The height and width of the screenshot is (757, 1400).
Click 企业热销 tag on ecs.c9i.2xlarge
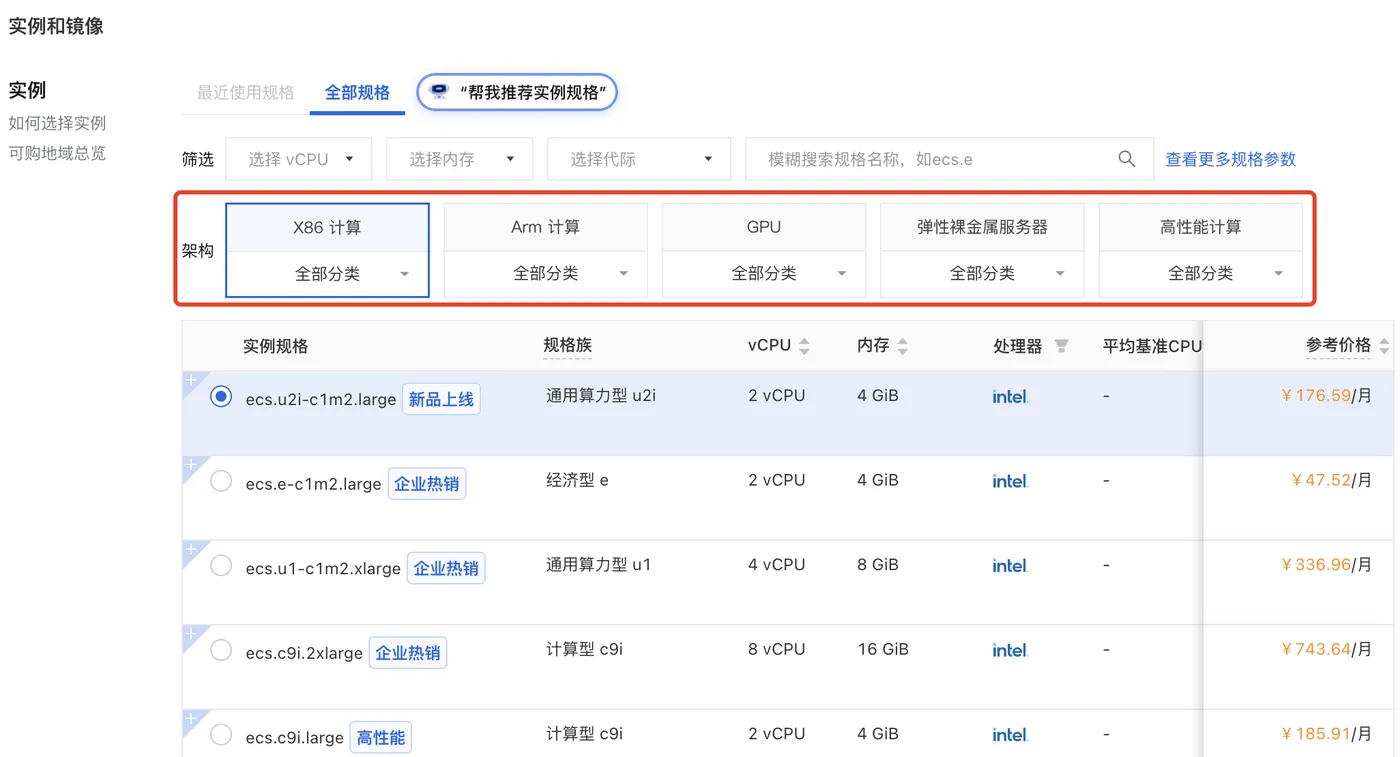408,653
